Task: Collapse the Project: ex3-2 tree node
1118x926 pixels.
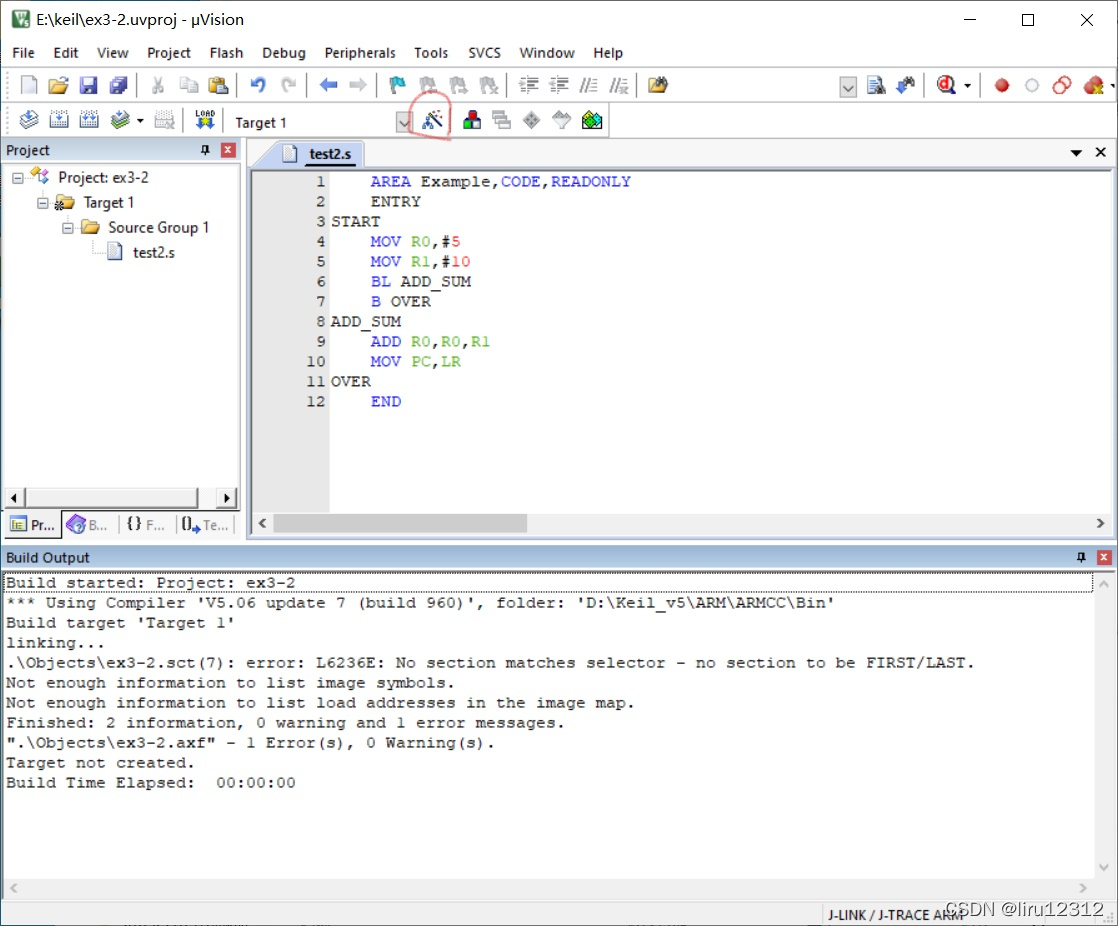Action: [18, 178]
